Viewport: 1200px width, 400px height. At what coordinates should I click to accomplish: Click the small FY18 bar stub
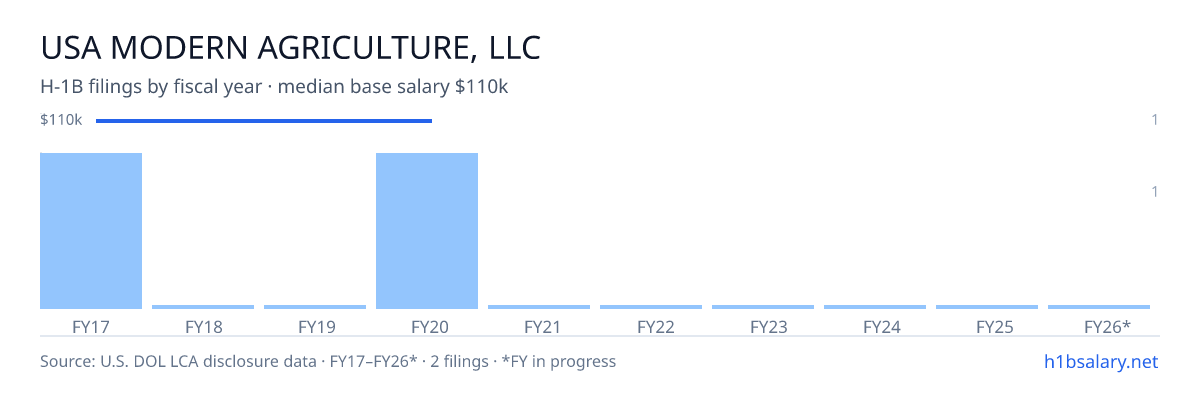click(203, 307)
